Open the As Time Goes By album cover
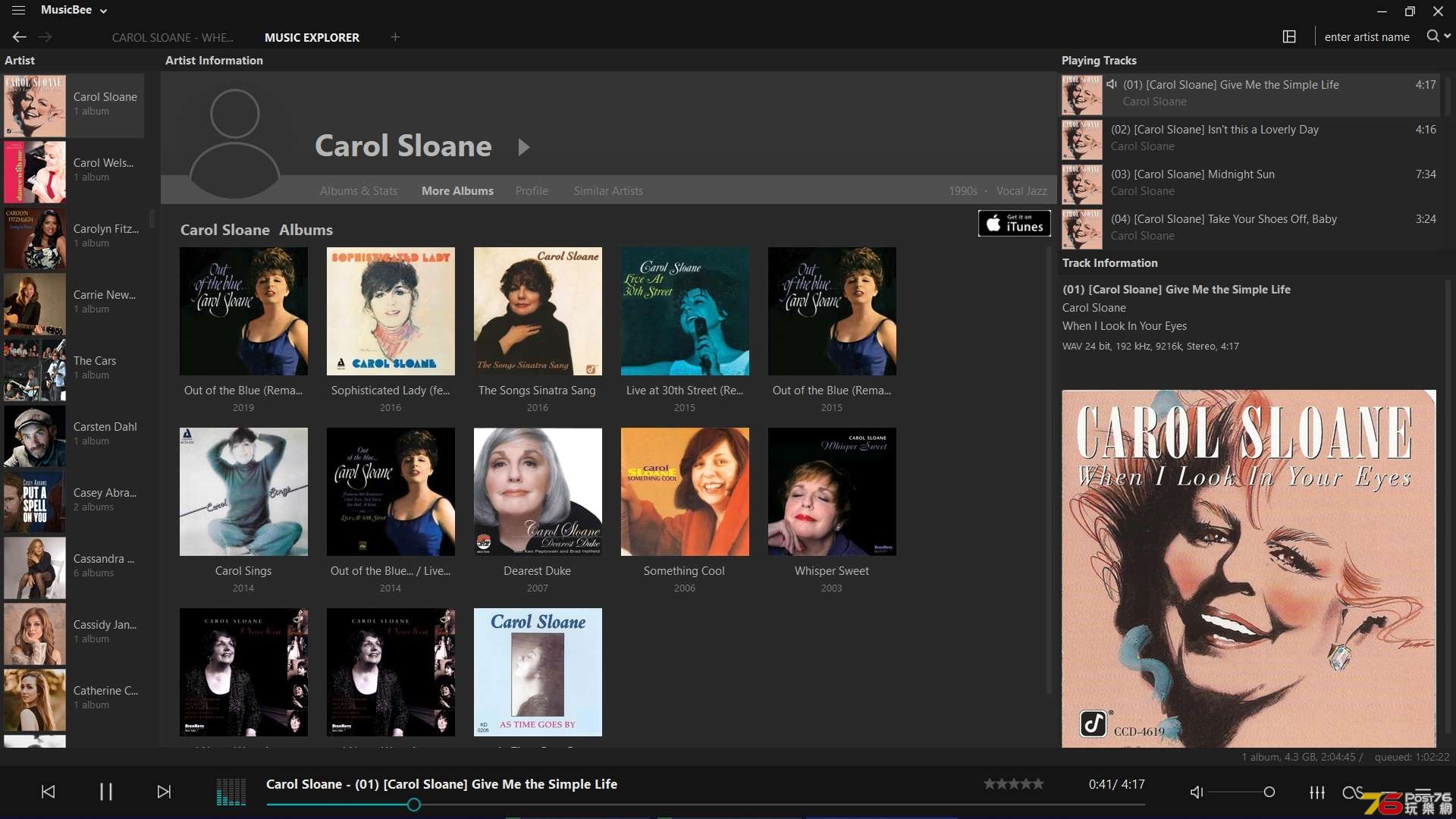Image resolution: width=1456 pixels, height=819 pixels. [538, 672]
